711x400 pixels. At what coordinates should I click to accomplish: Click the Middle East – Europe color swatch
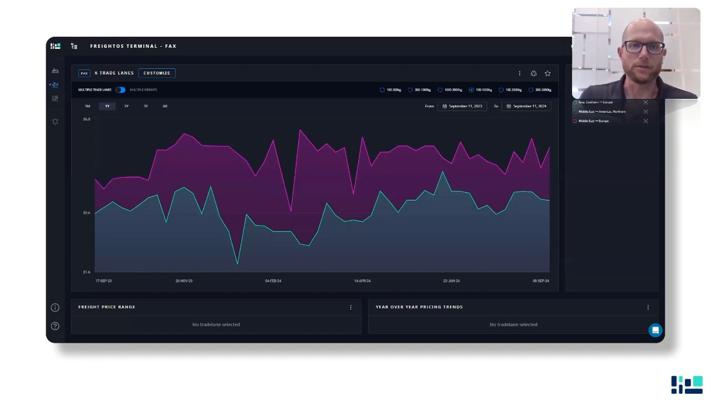point(575,121)
